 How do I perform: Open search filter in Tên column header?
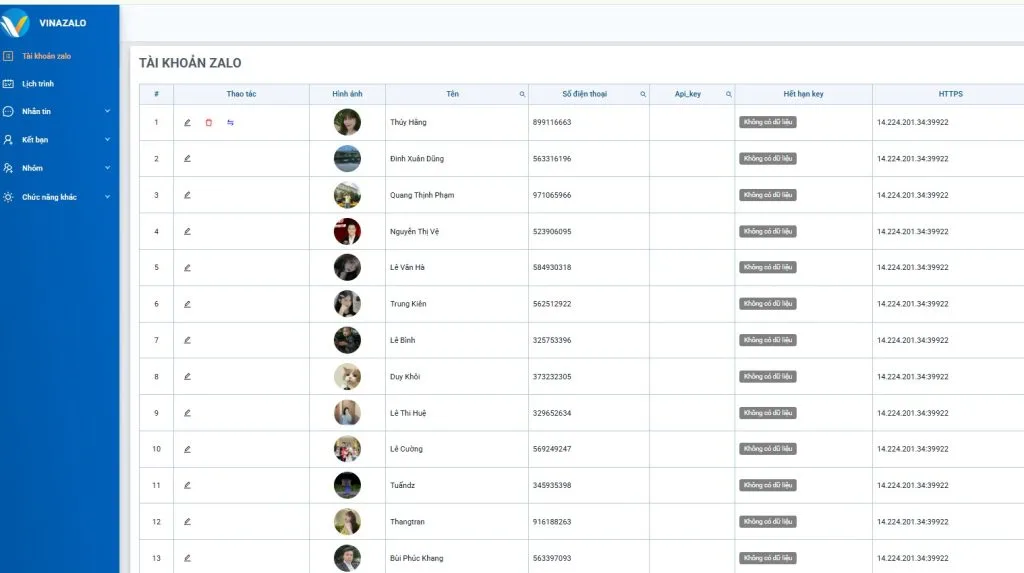(522, 94)
